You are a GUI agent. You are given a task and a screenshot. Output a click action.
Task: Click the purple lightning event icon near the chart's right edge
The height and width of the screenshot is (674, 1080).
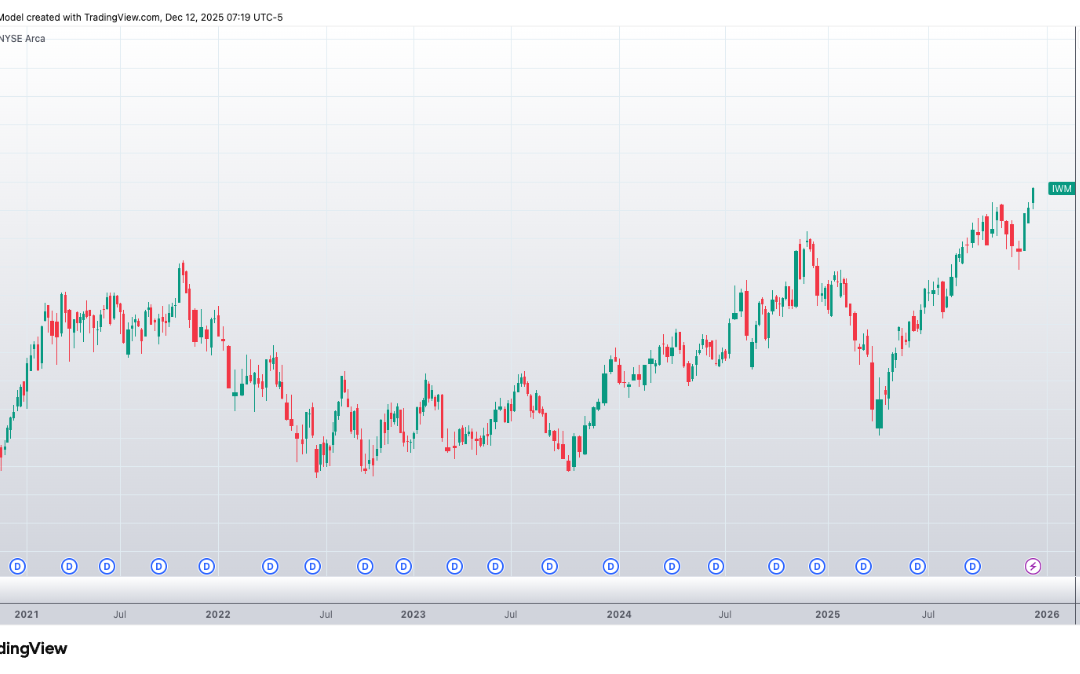(x=1032, y=566)
